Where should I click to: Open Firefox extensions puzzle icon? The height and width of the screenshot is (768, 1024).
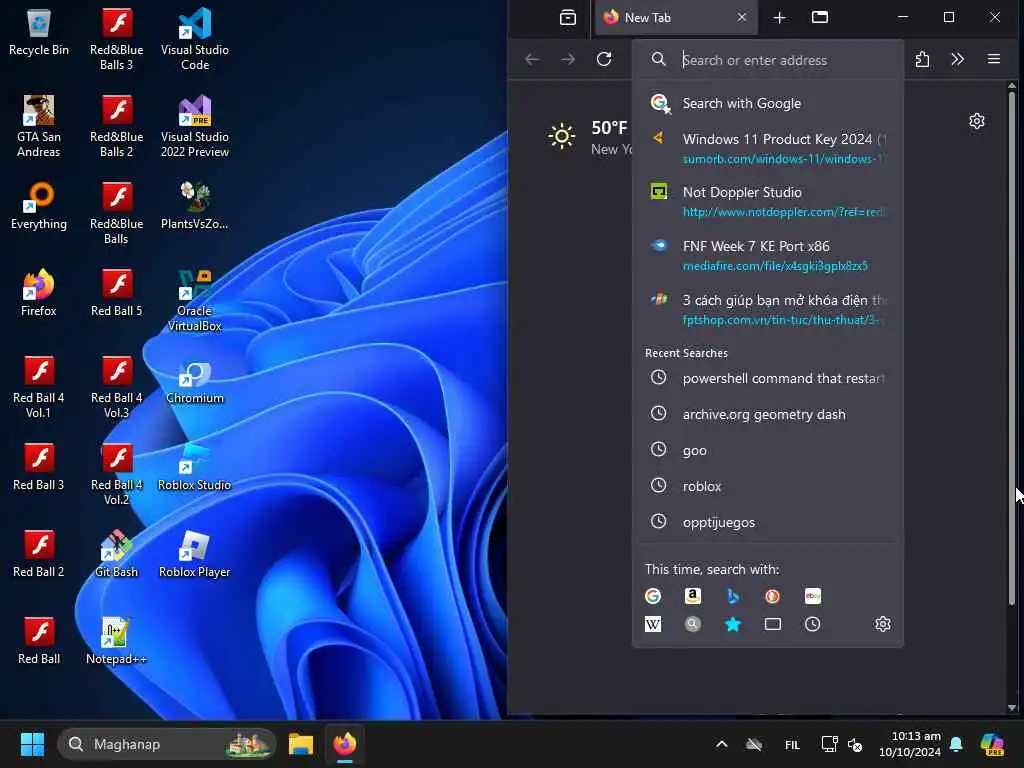[922, 59]
